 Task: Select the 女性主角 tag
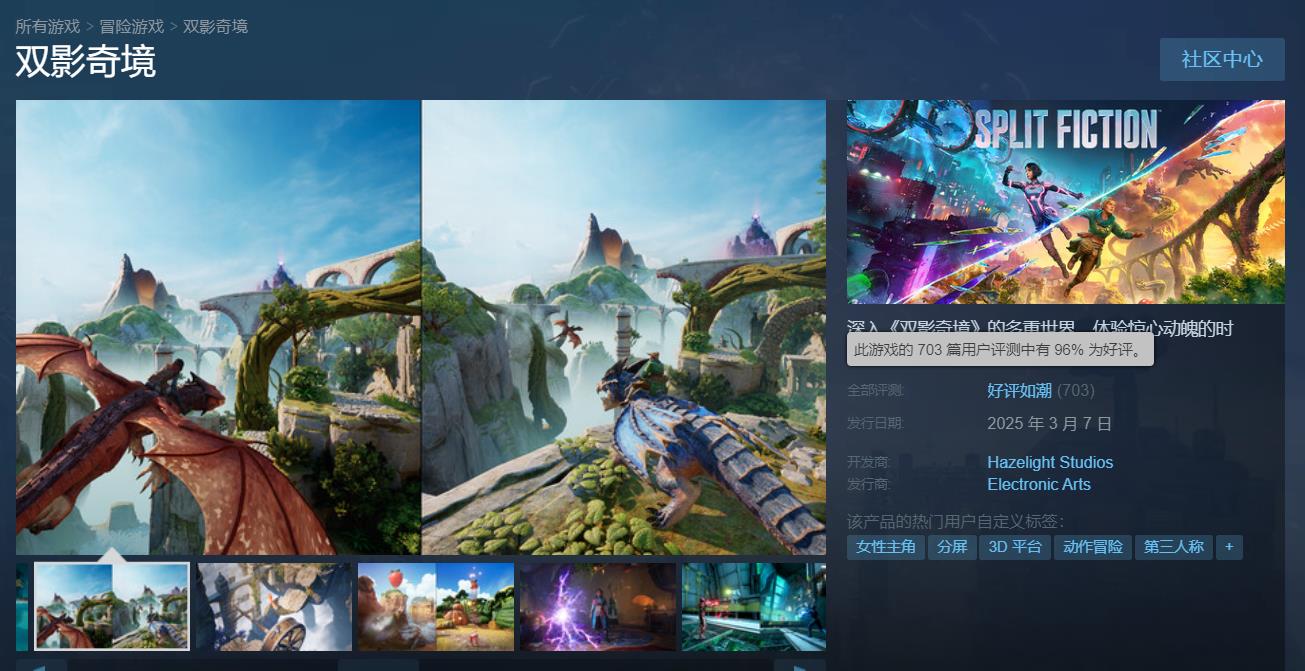[x=885, y=547]
